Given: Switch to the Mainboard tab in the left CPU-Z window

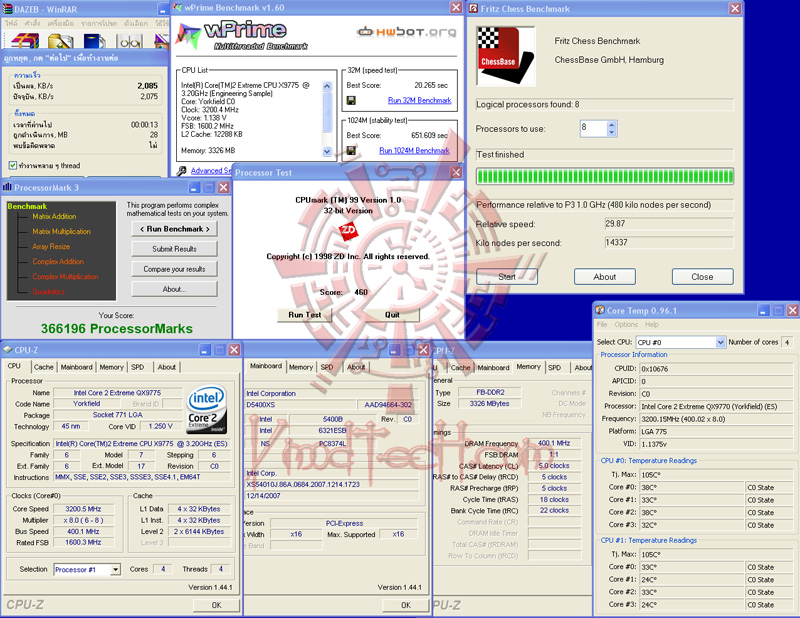Looking at the screenshot, I should pos(77,367).
